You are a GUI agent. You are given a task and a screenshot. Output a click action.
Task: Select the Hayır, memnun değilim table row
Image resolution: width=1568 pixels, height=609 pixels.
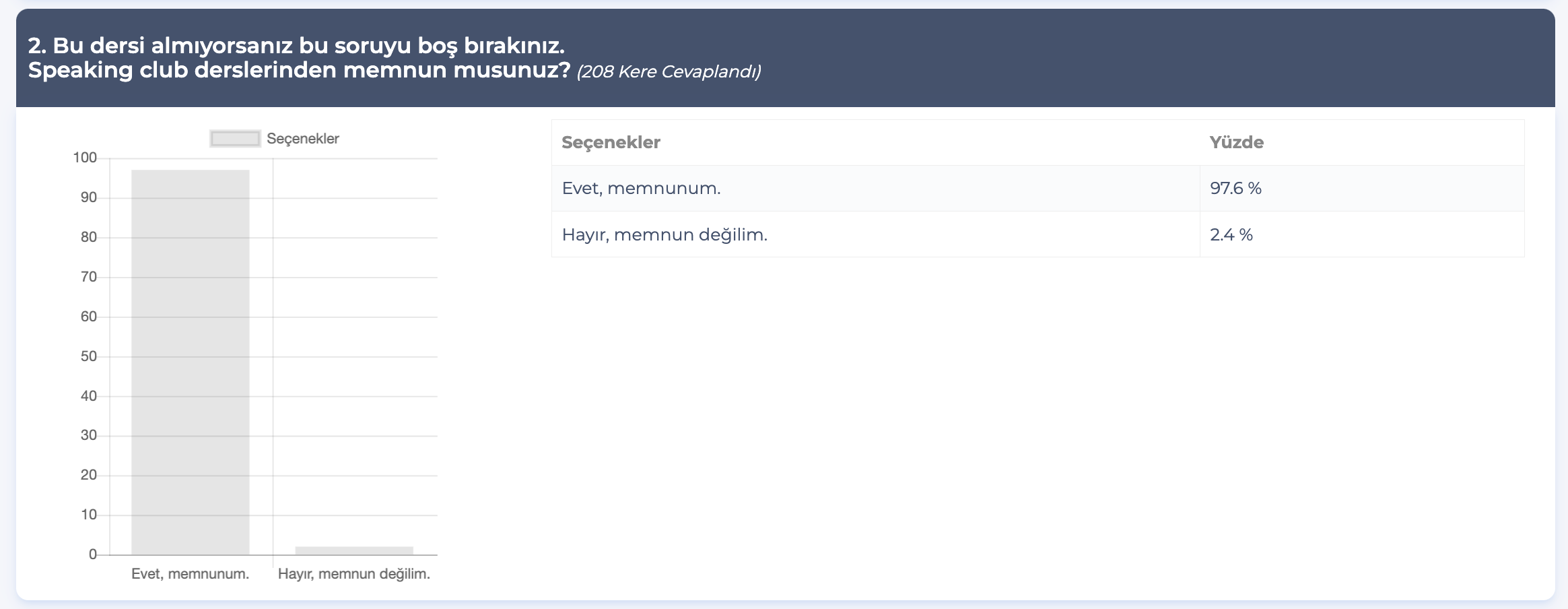click(1037, 234)
